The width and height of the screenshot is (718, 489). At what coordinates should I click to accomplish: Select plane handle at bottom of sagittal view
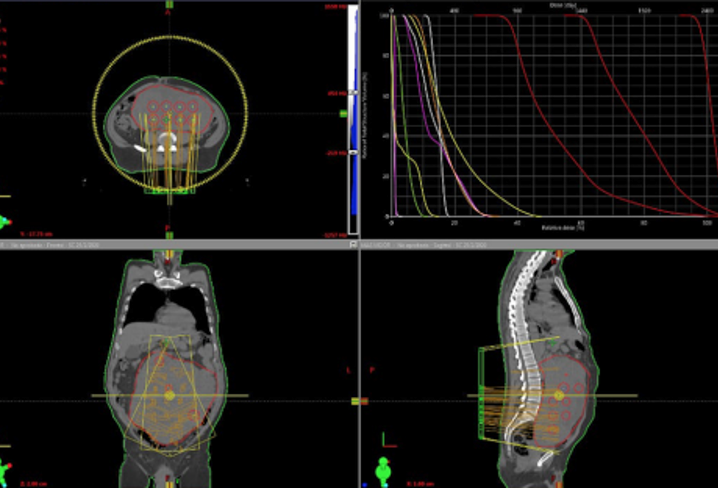pyautogui.click(x=559, y=484)
